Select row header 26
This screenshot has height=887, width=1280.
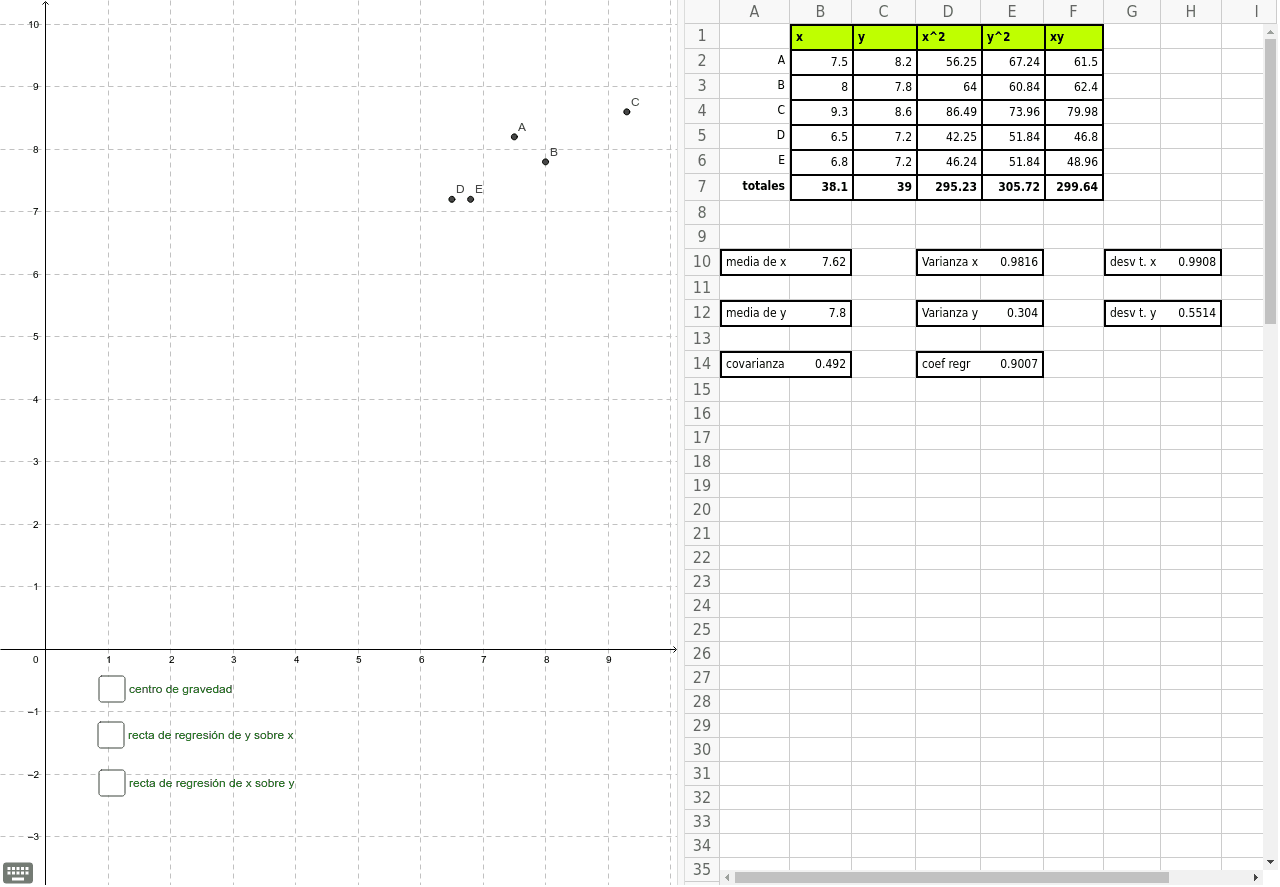tap(702, 653)
